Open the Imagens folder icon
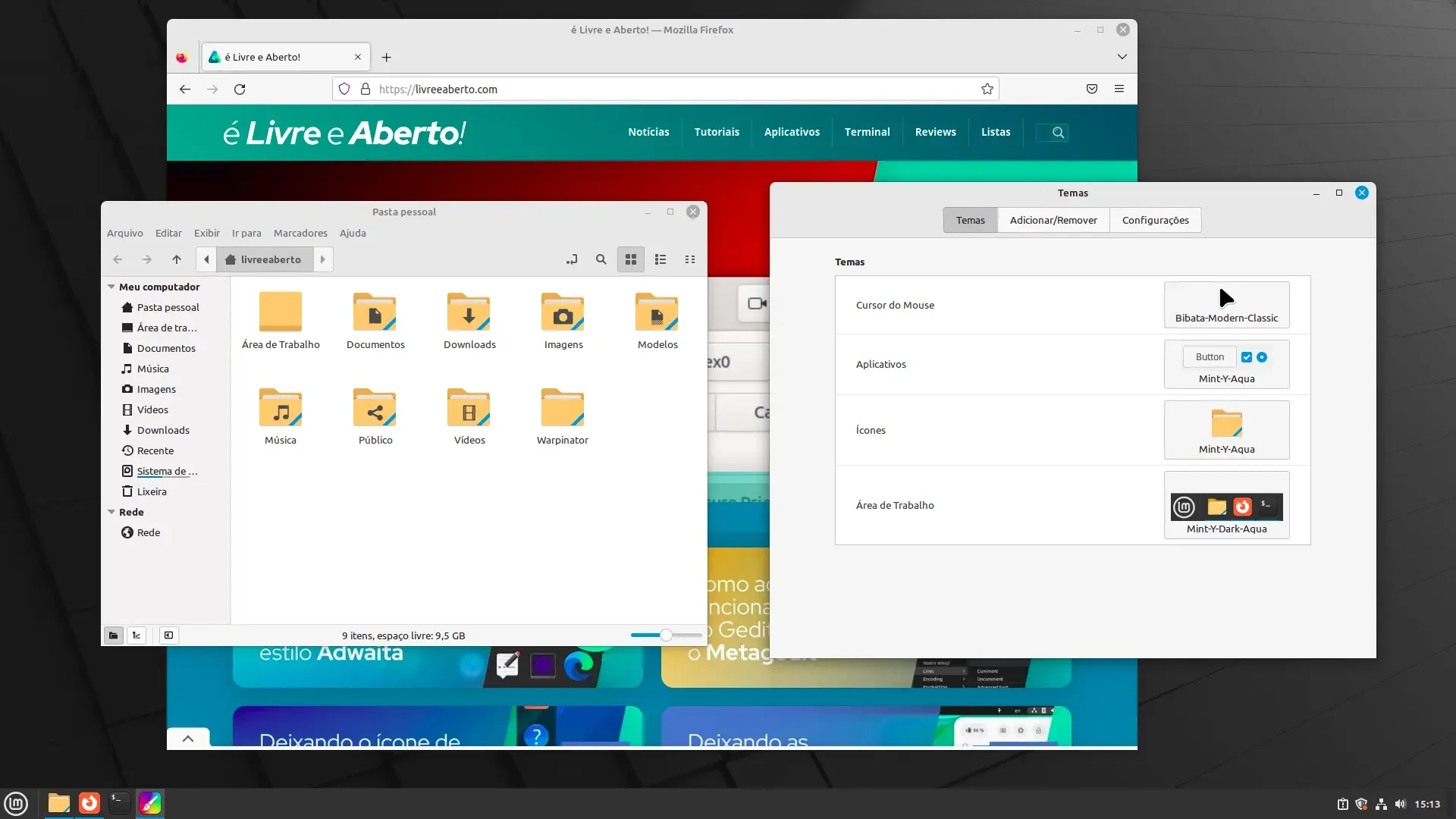This screenshot has width=1456, height=819. (x=563, y=312)
